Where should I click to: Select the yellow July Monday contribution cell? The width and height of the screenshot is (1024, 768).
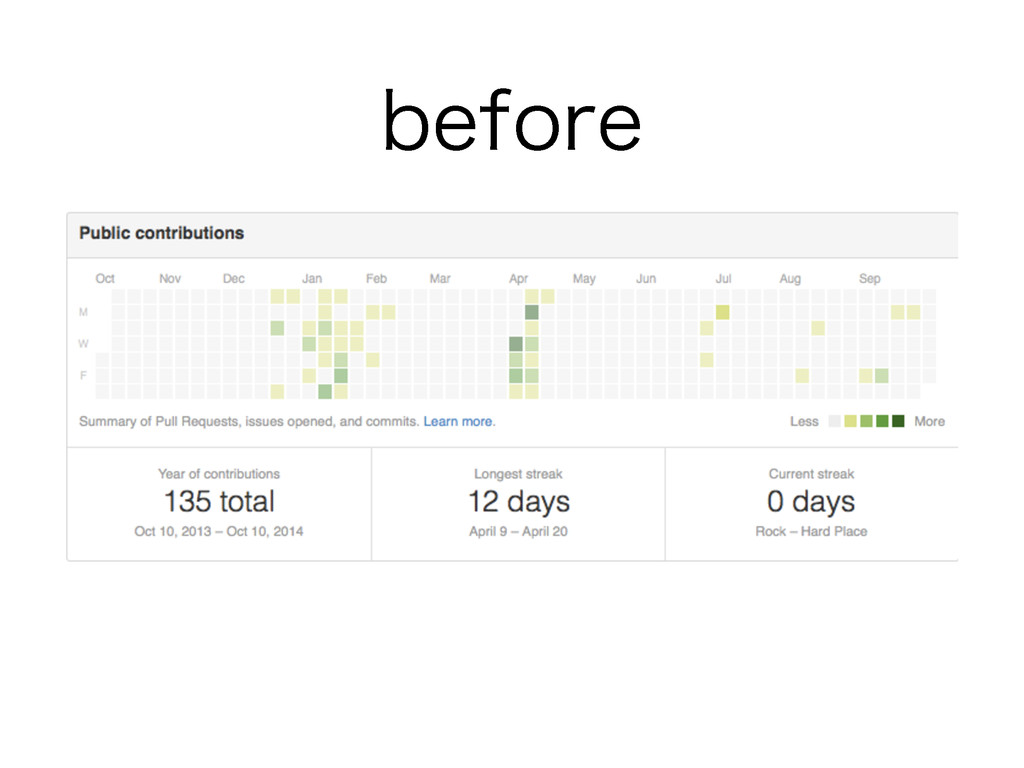pyautogui.click(x=722, y=312)
